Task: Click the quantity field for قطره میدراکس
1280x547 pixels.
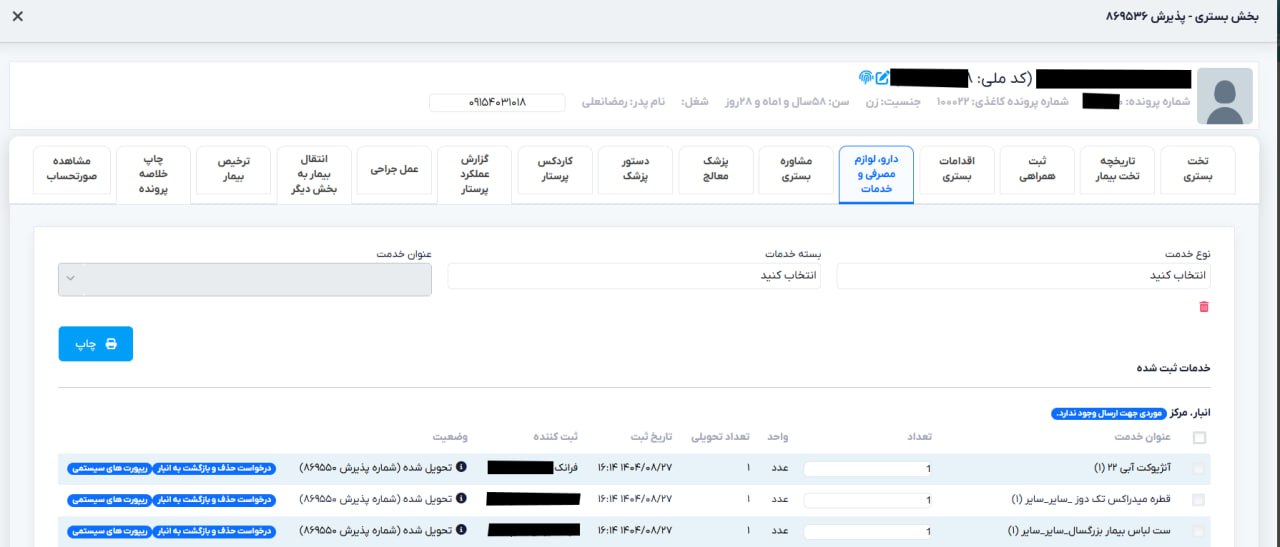Action: pyautogui.click(x=868, y=499)
